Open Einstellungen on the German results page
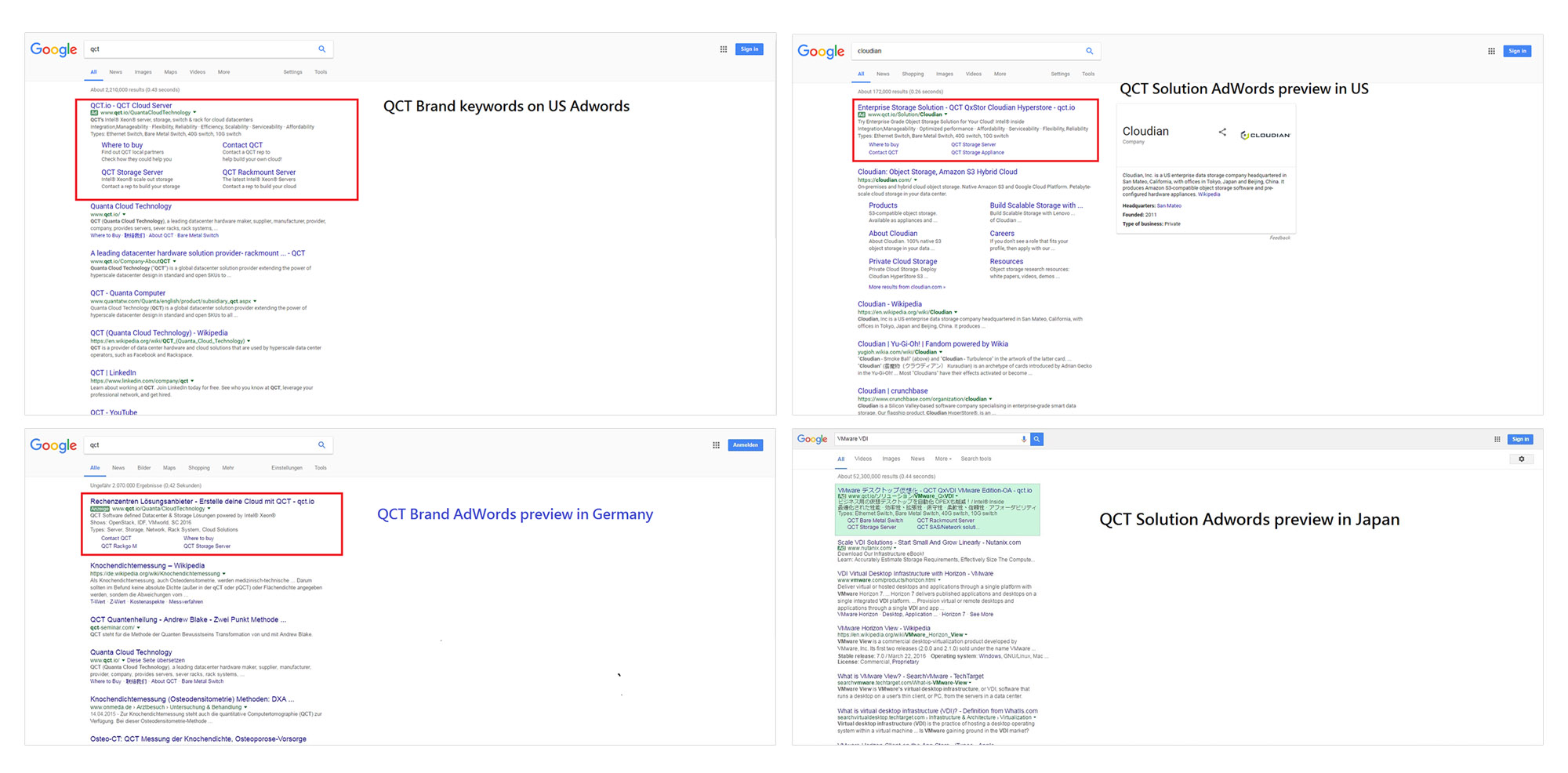 [x=287, y=468]
